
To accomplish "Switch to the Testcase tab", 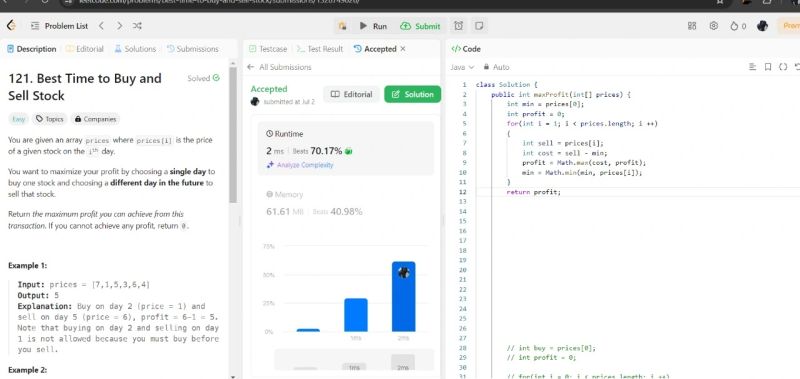I will pos(268,49).
